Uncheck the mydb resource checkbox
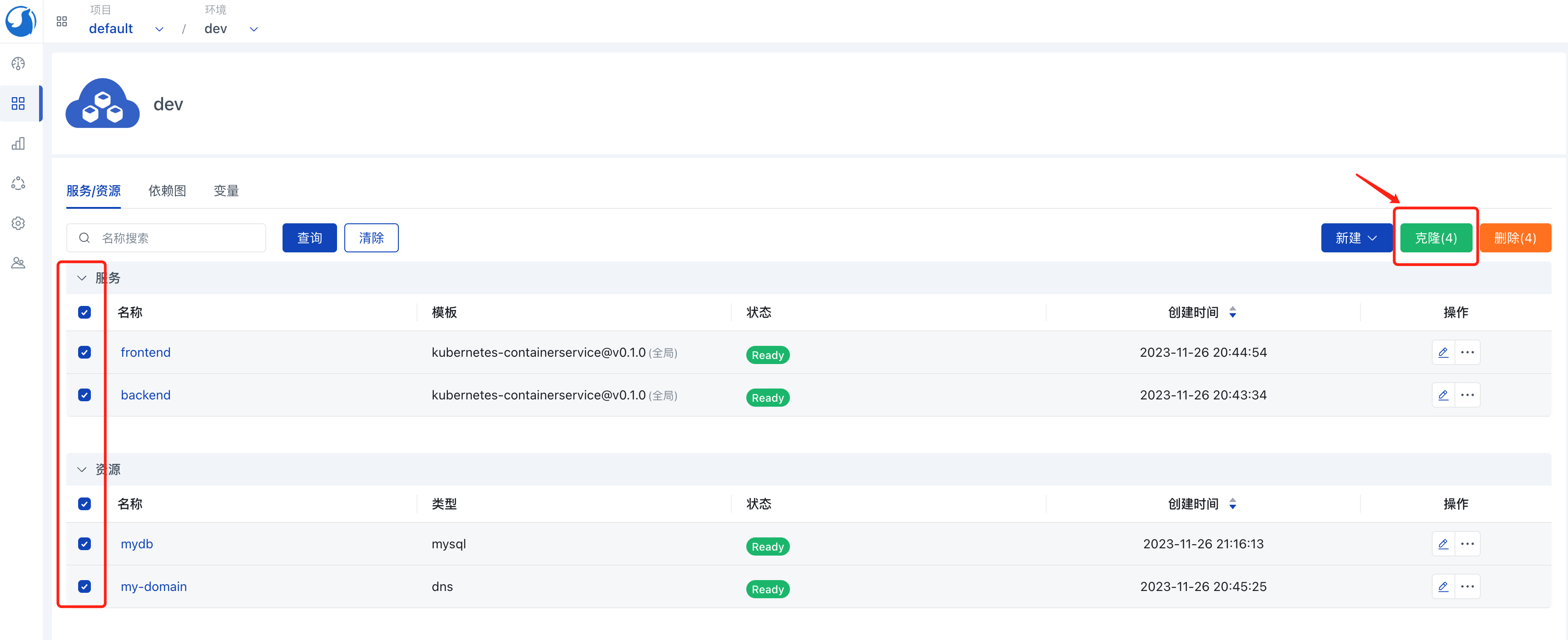 pyautogui.click(x=84, y=544)
